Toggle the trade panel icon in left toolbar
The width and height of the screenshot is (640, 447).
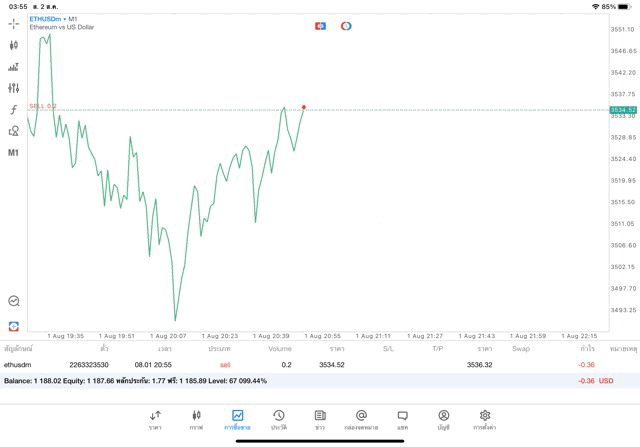coord(13,326)
